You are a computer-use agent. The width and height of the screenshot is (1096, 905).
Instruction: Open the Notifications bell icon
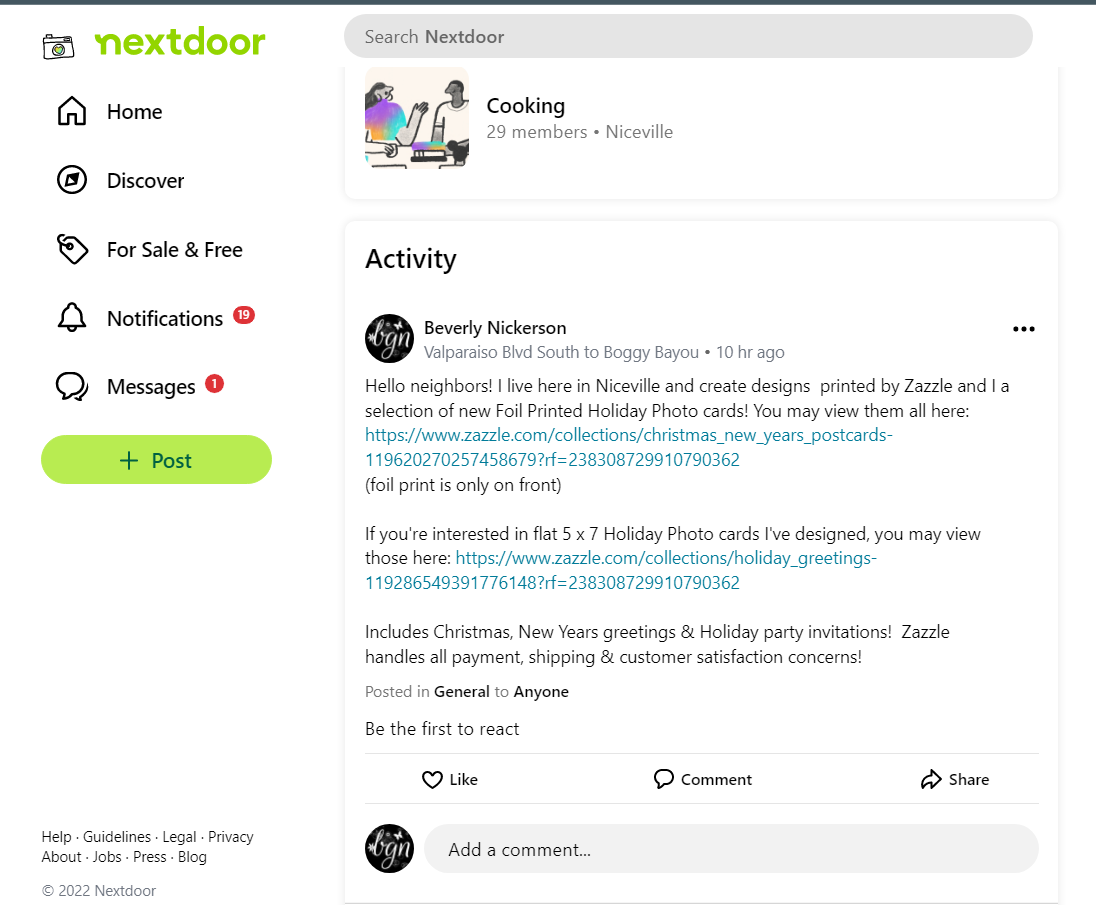[72, 318]
